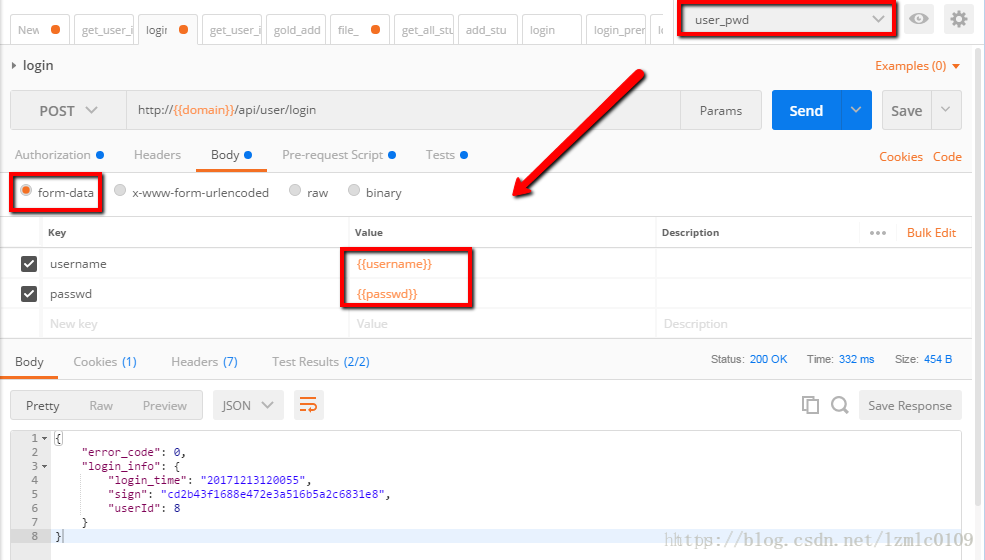Click the Bulk Edit link
Image resolution: width=985 pixels, height=560 pixels.
pyautogui.click(x=931, y=233)
